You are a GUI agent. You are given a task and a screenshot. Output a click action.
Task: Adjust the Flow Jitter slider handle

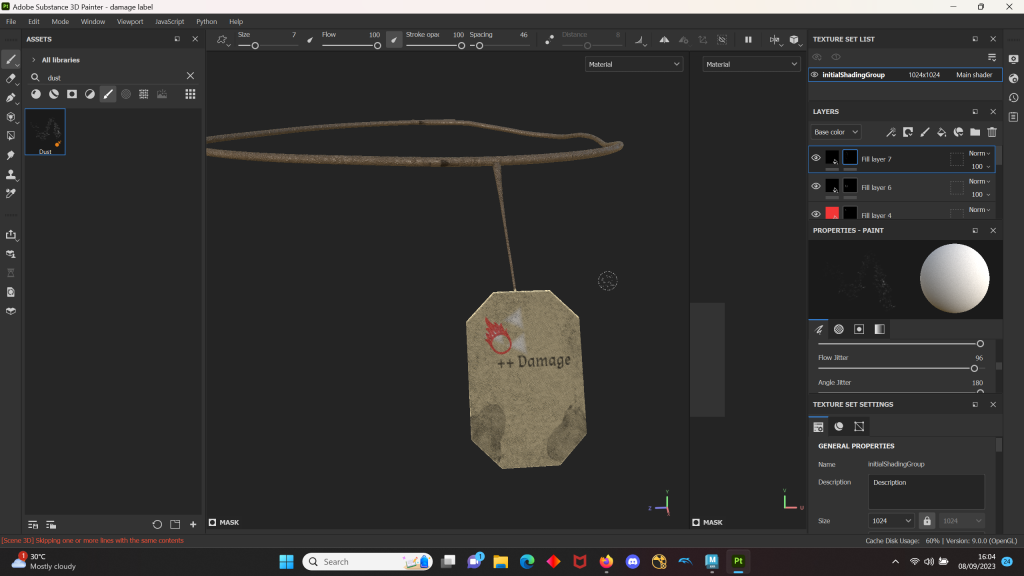[x=974, y=368]
